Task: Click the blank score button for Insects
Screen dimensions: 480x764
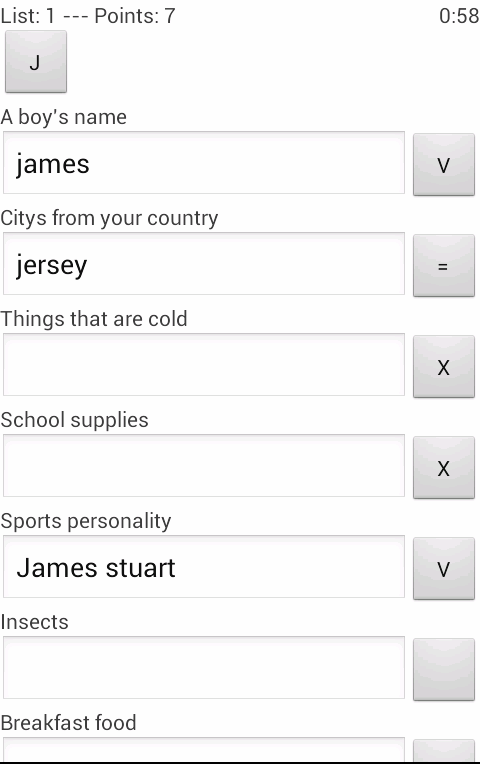Action: [x=443, y=669]
